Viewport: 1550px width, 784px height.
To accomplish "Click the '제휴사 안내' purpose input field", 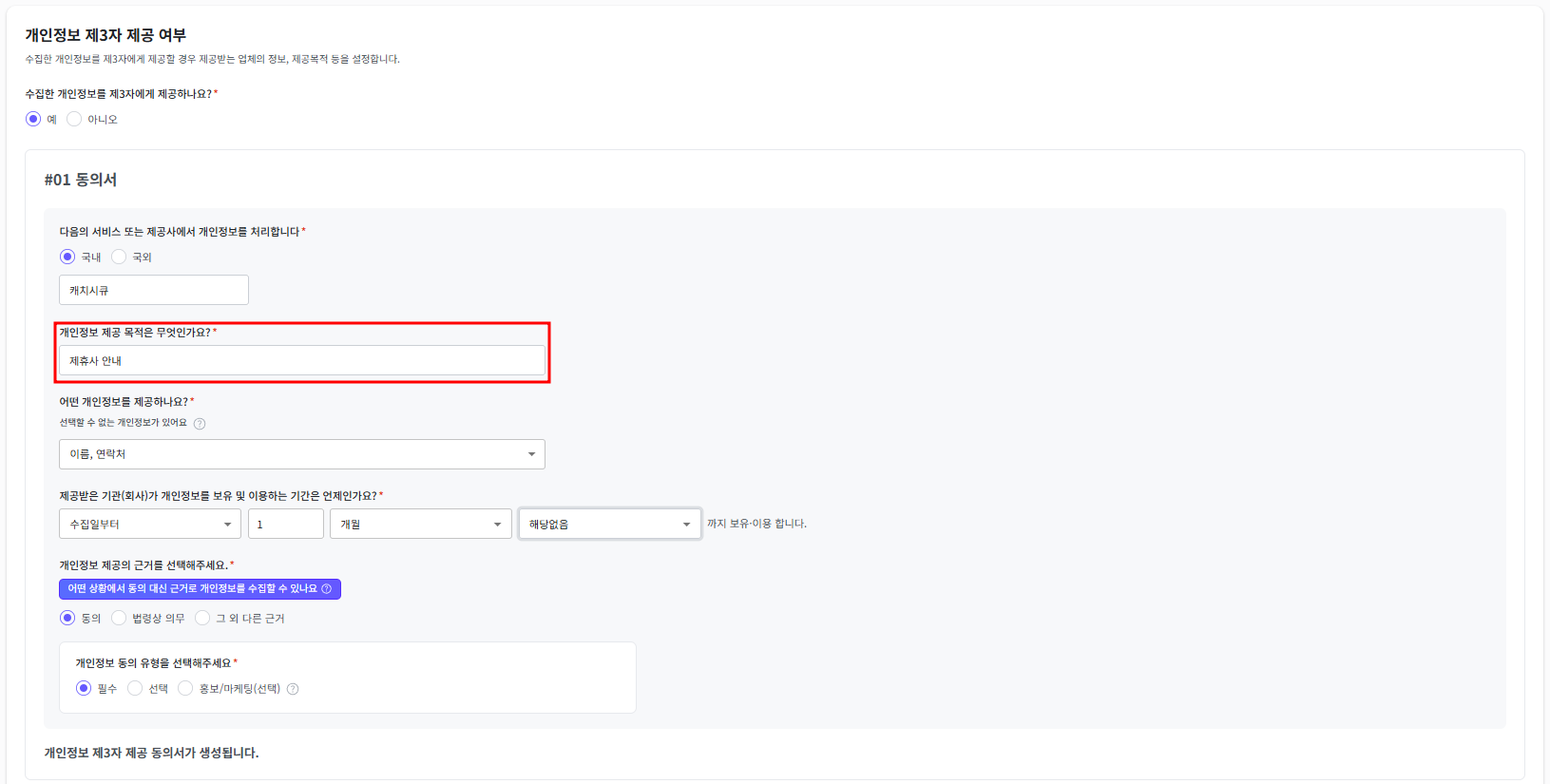I will pyautogui.click(x=302, y=360).
